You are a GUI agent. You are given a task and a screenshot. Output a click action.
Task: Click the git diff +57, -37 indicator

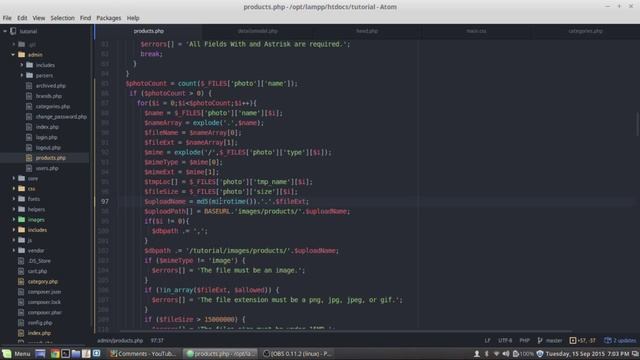582,340
